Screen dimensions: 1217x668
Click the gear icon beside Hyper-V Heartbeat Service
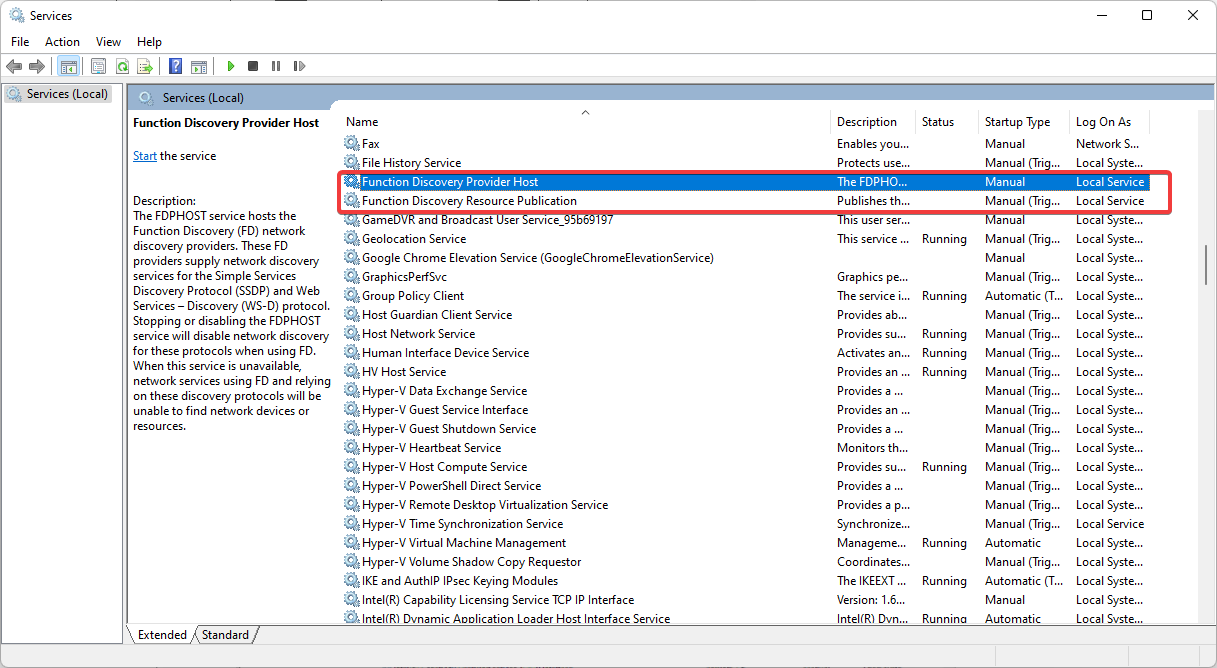(351, 448)
